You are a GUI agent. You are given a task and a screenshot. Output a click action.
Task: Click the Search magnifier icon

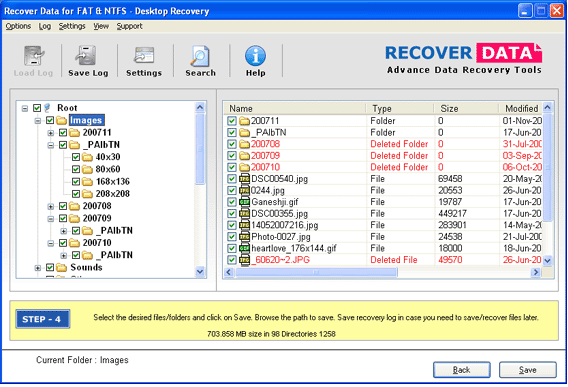[x=200, y=56]
